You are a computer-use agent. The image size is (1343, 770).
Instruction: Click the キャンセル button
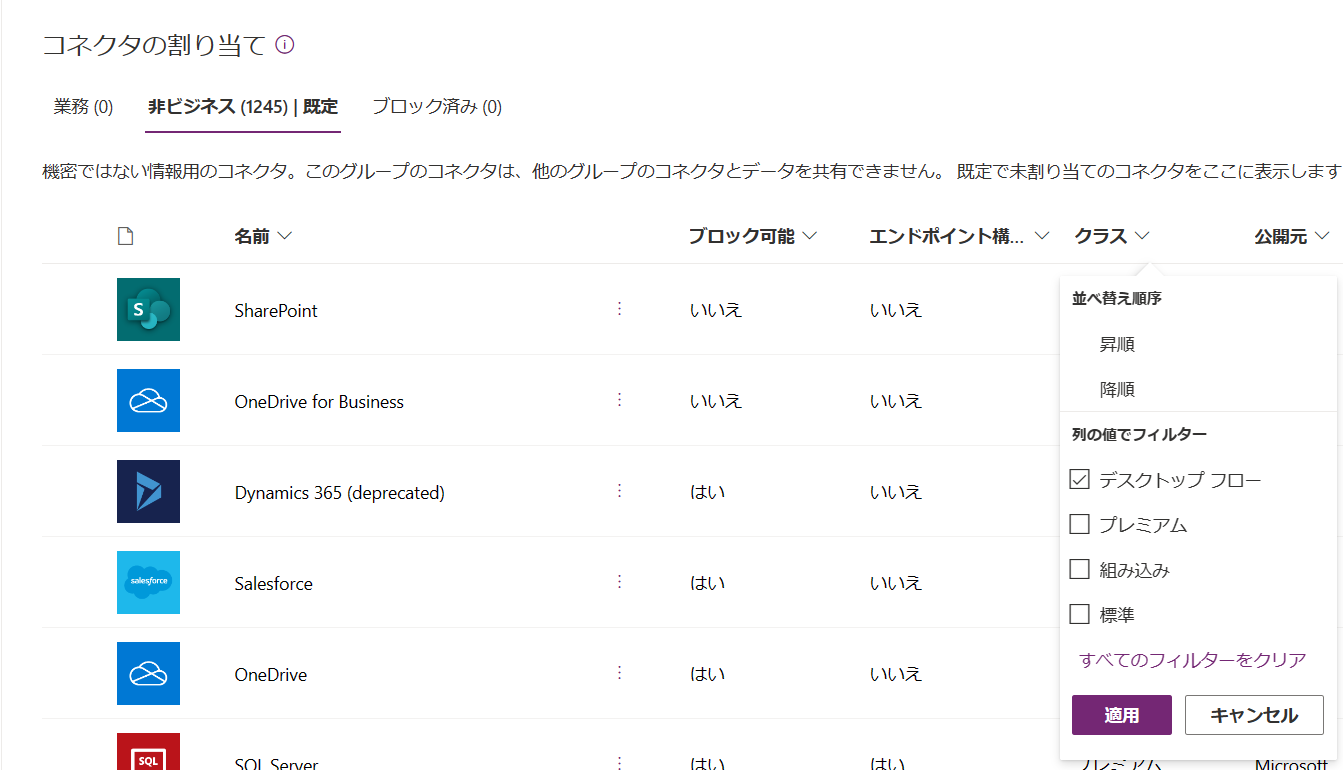(1254, 715)
